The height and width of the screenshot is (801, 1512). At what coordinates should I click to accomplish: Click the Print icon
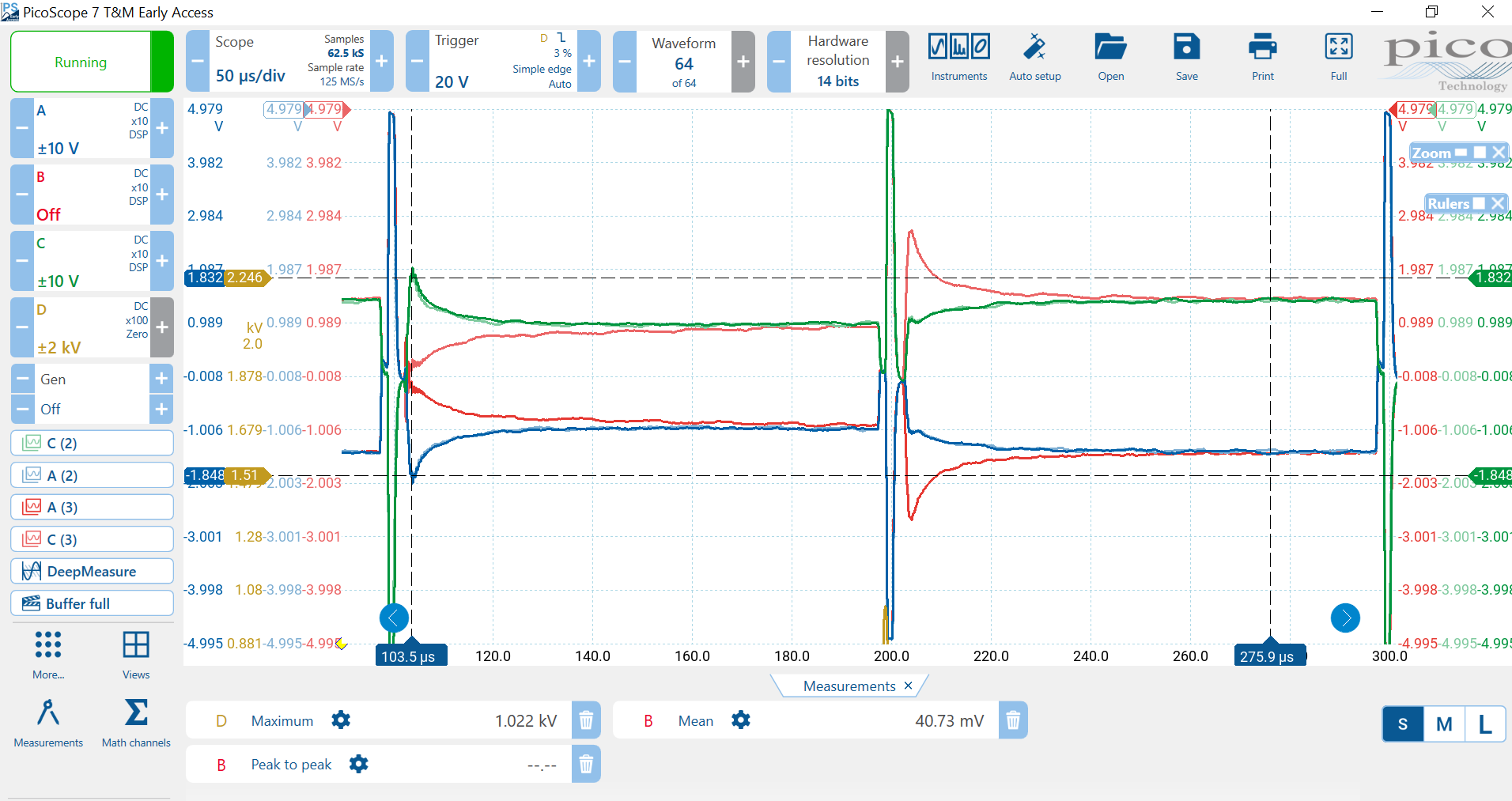pyautogui.click(x=1262, y=49)
